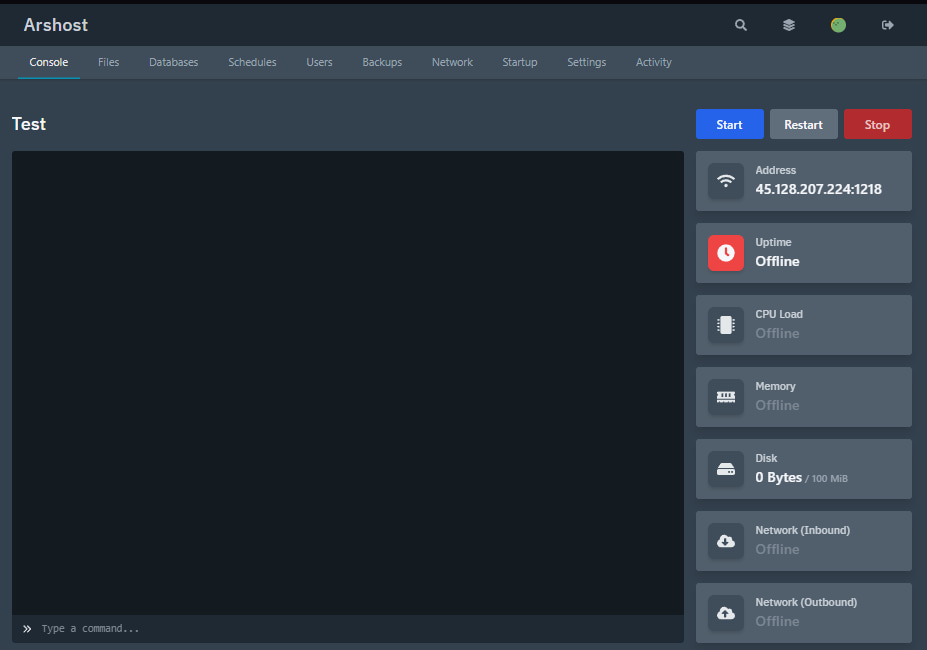Click the / 100 MiB disk limit text

click(x=826, y=478)
